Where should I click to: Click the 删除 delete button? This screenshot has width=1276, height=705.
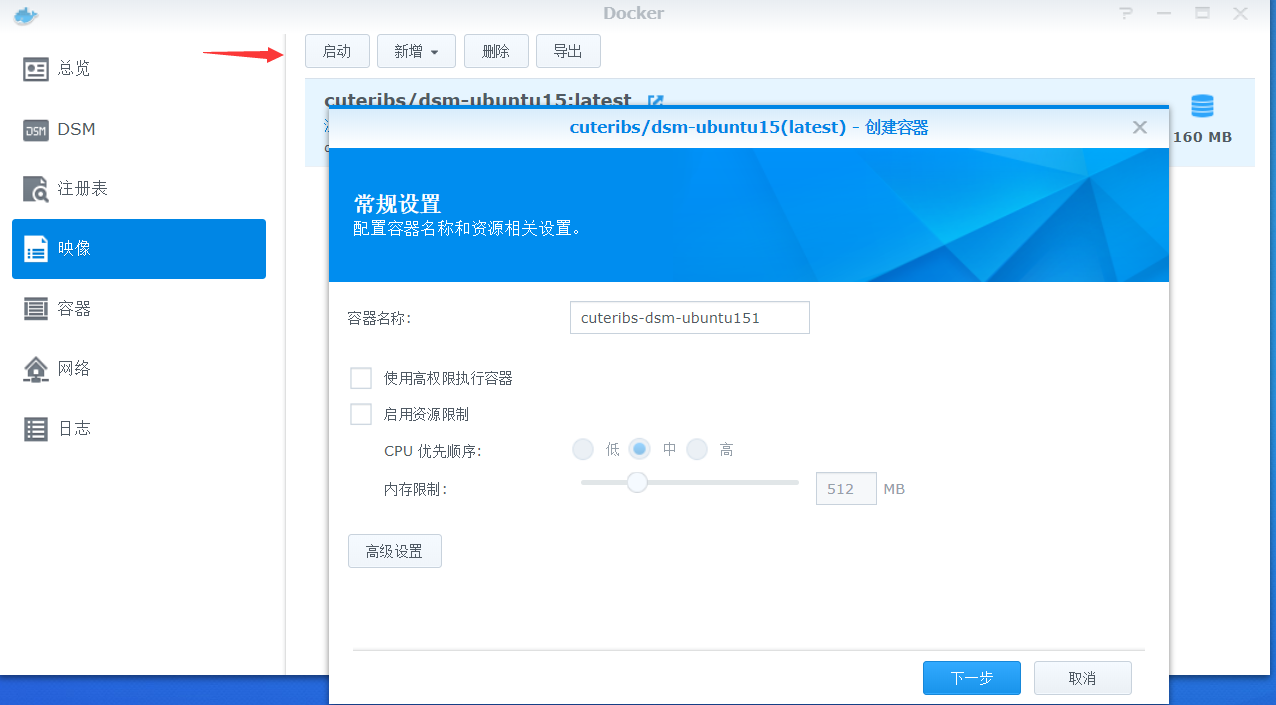tap(496, 51)
